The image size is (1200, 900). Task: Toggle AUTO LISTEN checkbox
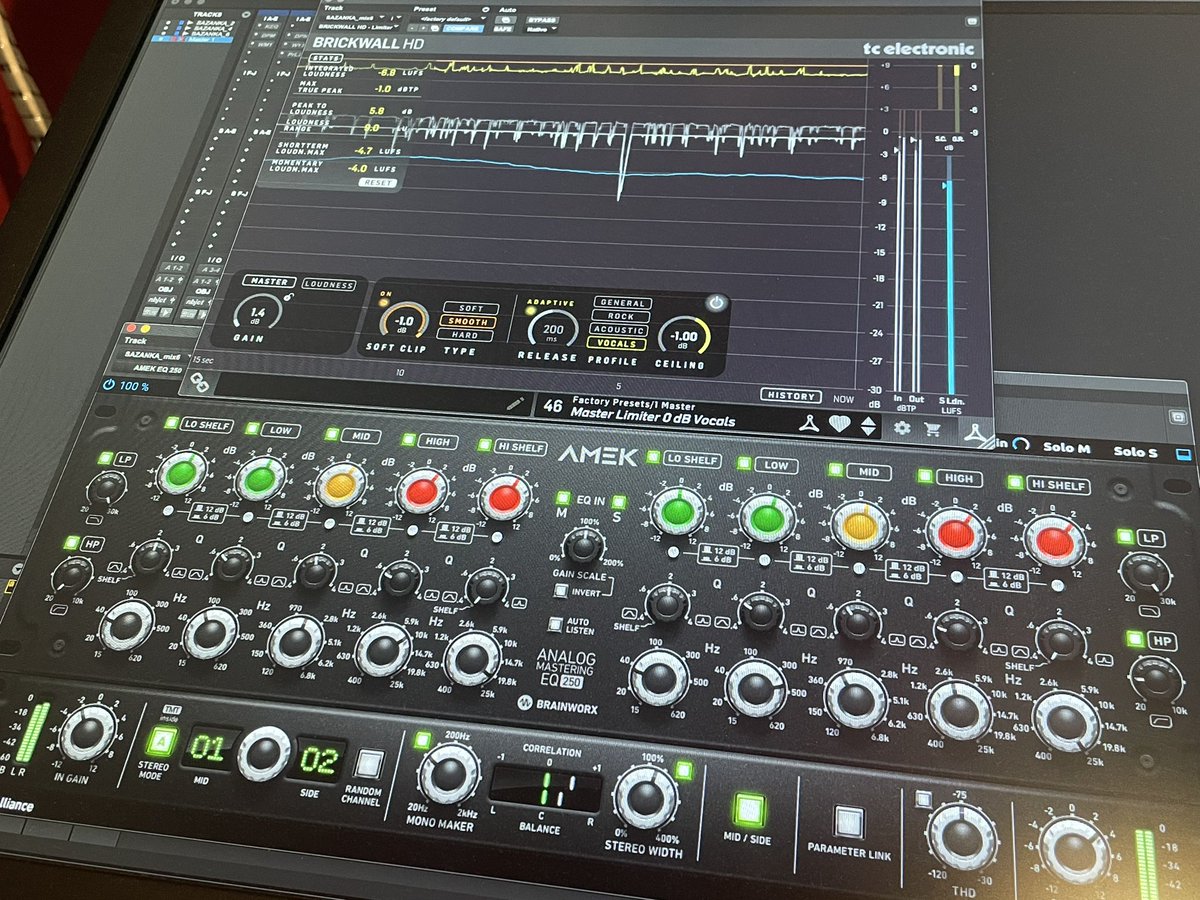pos(554,624)
